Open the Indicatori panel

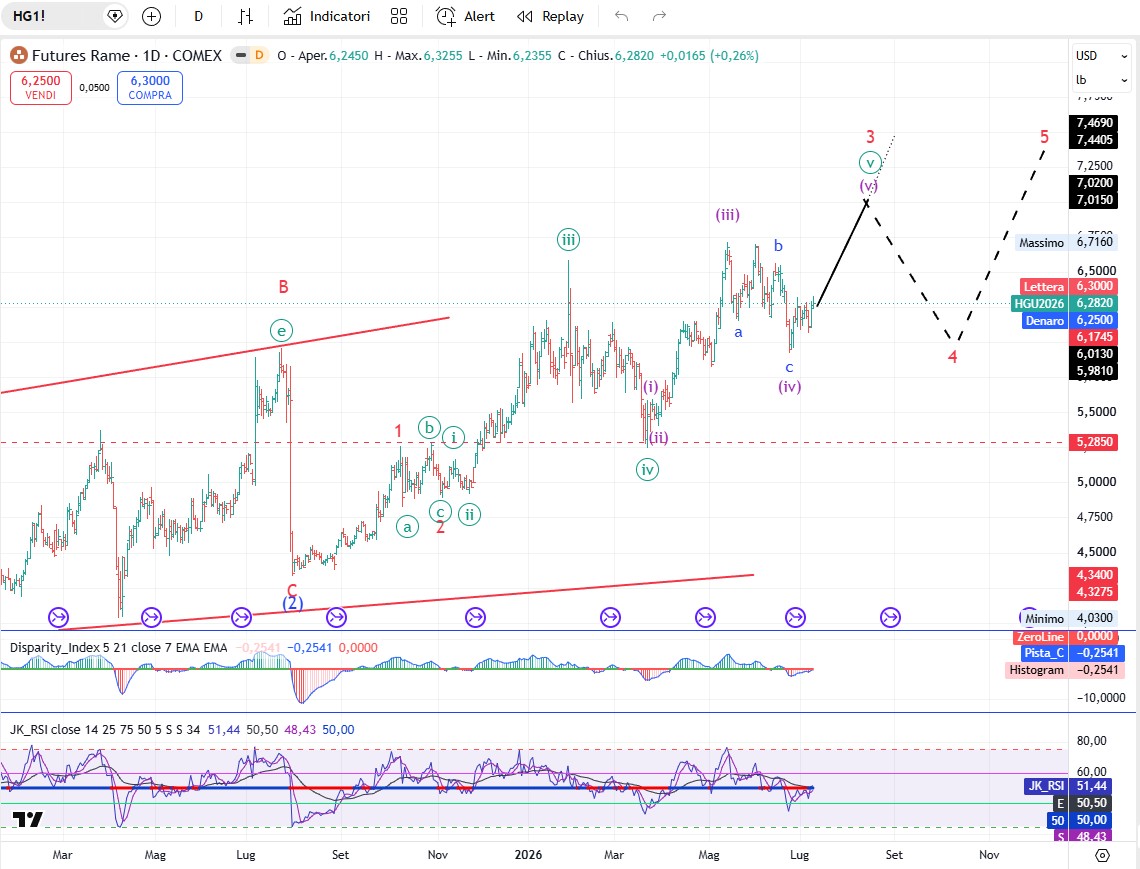click(326, 16)
